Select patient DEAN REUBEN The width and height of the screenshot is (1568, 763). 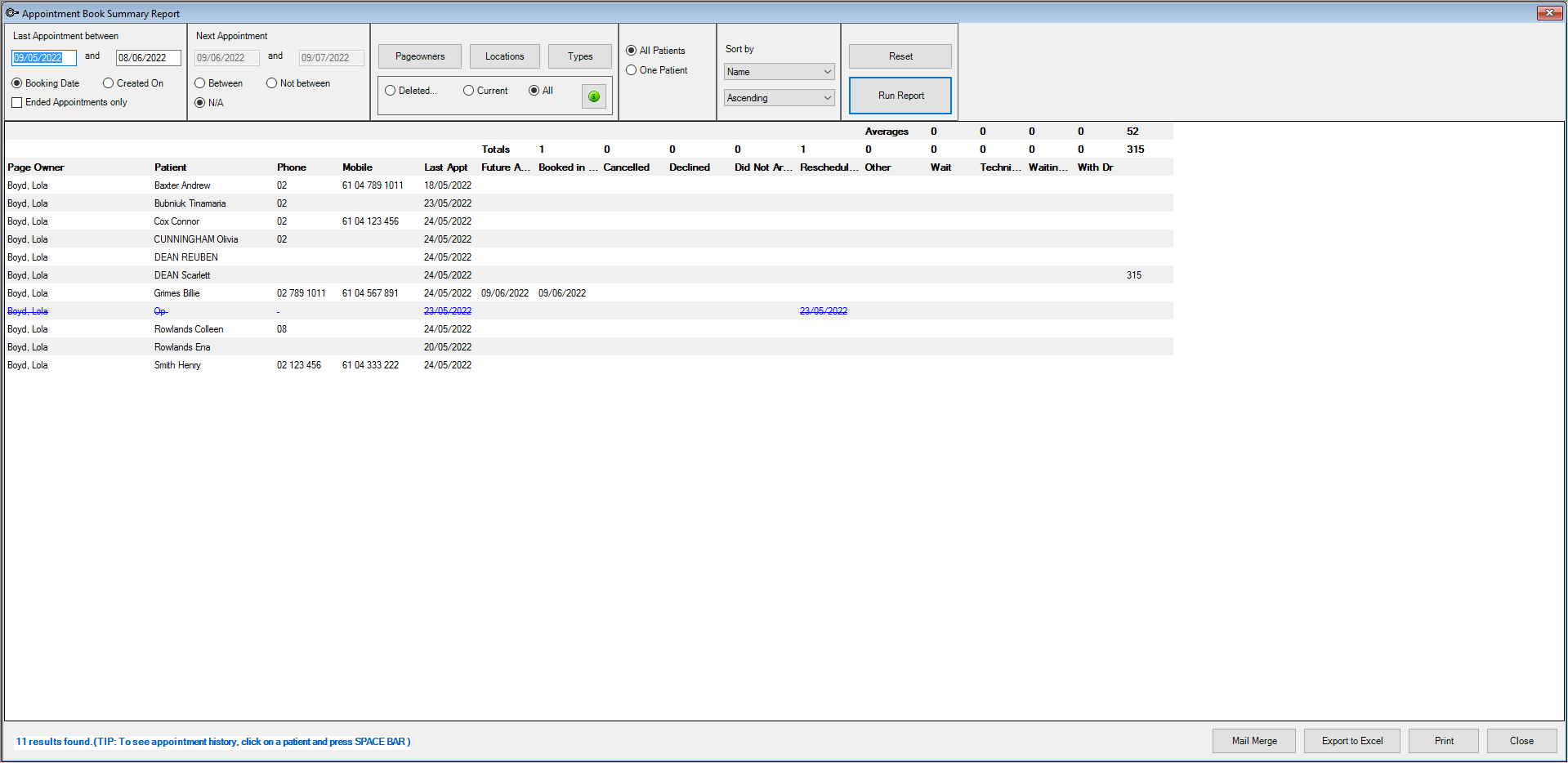pos(589,257)
